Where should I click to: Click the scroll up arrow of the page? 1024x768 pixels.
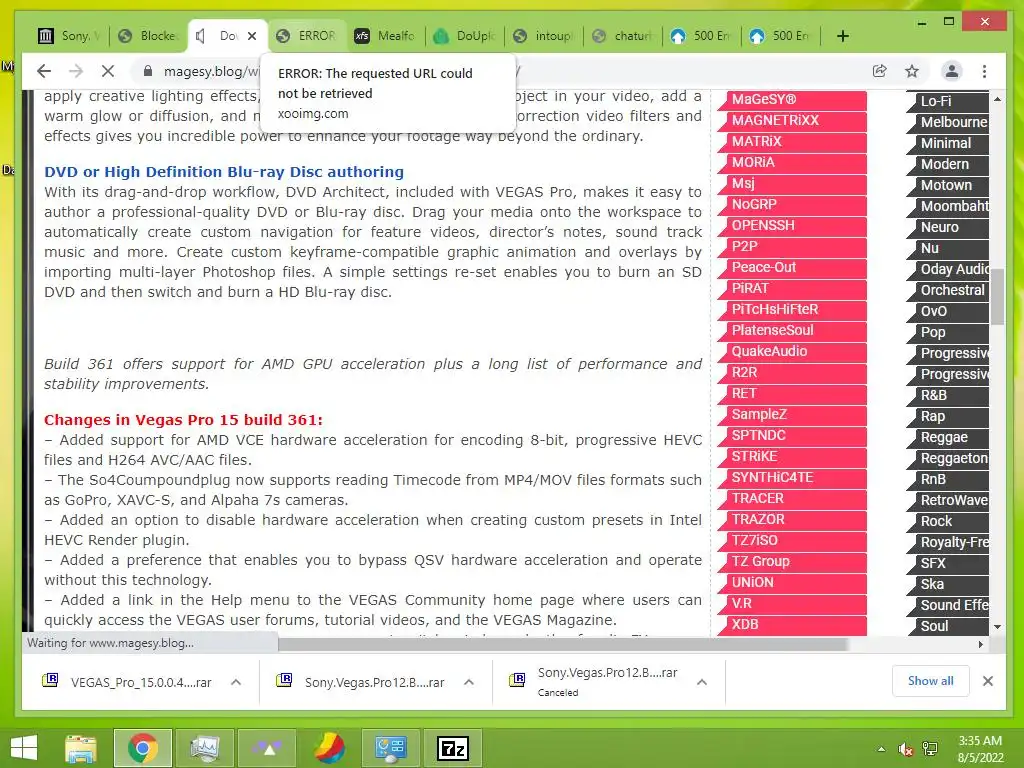pos(997,99)
